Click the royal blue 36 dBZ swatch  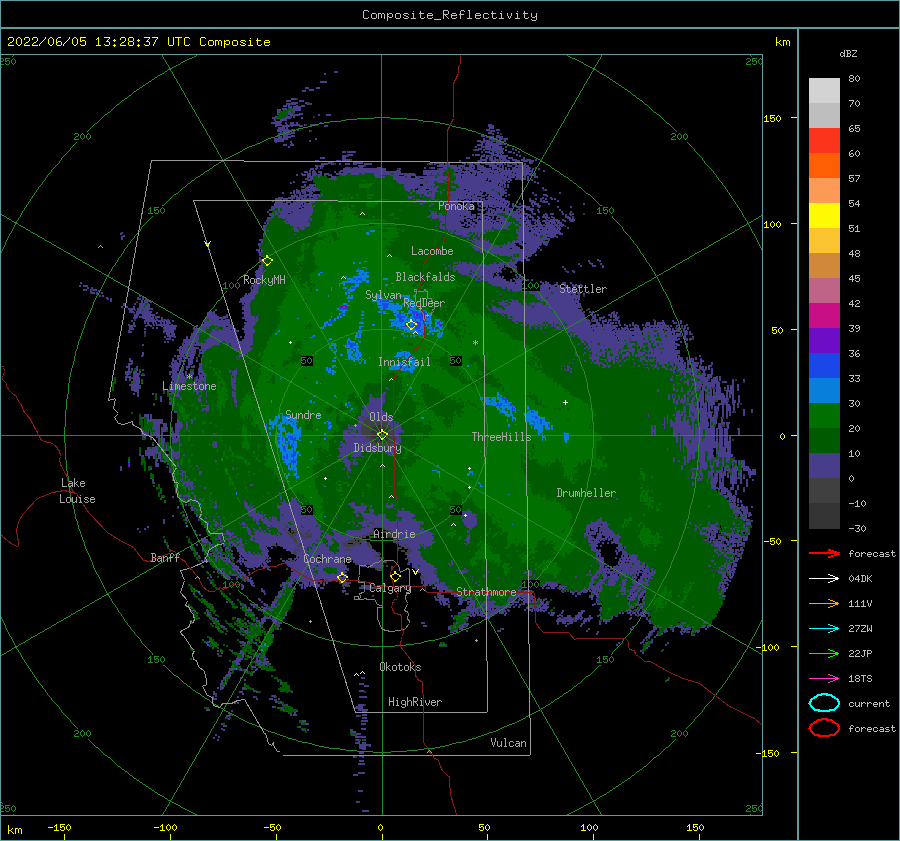(824, 365)
